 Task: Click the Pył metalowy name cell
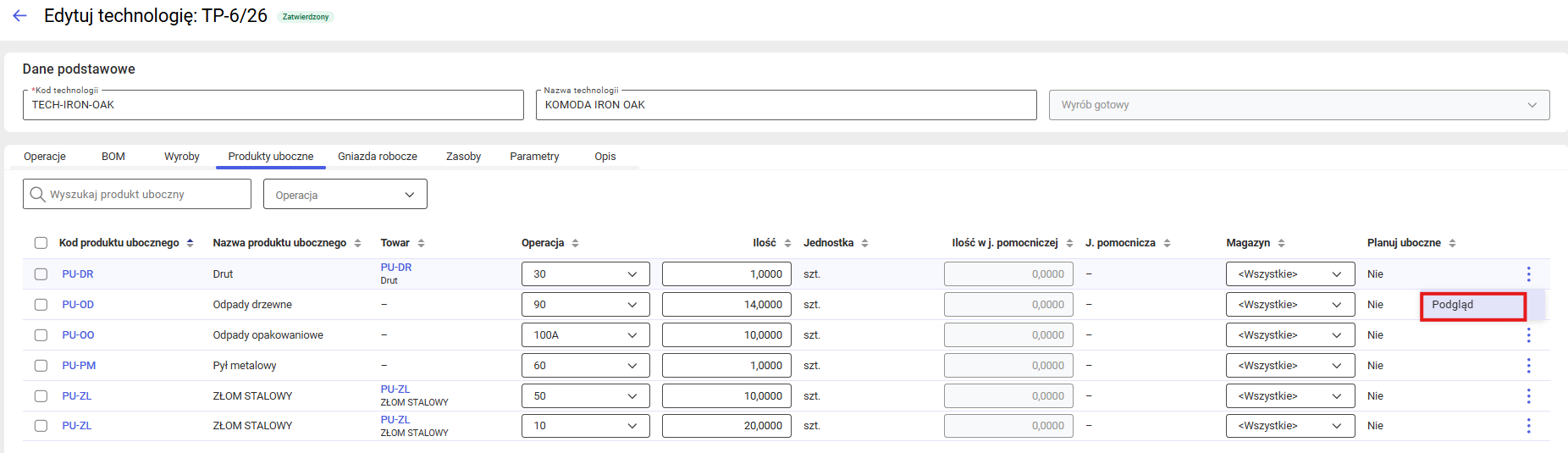tap(245, 366)
